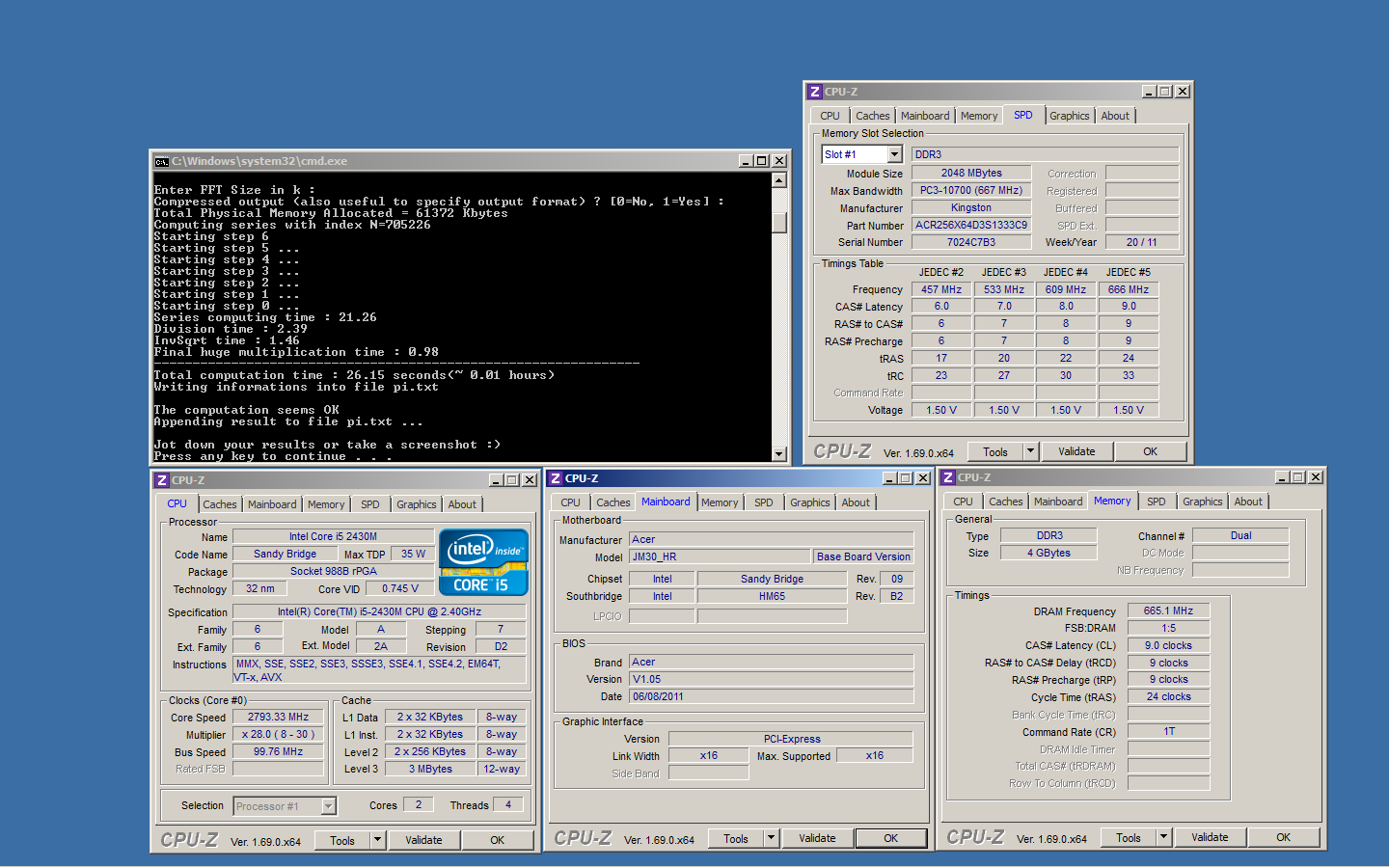Click the CPU-Z icon in SPD window title
The height and width of the screenshot is (868, 1389).
pos(815,92)
